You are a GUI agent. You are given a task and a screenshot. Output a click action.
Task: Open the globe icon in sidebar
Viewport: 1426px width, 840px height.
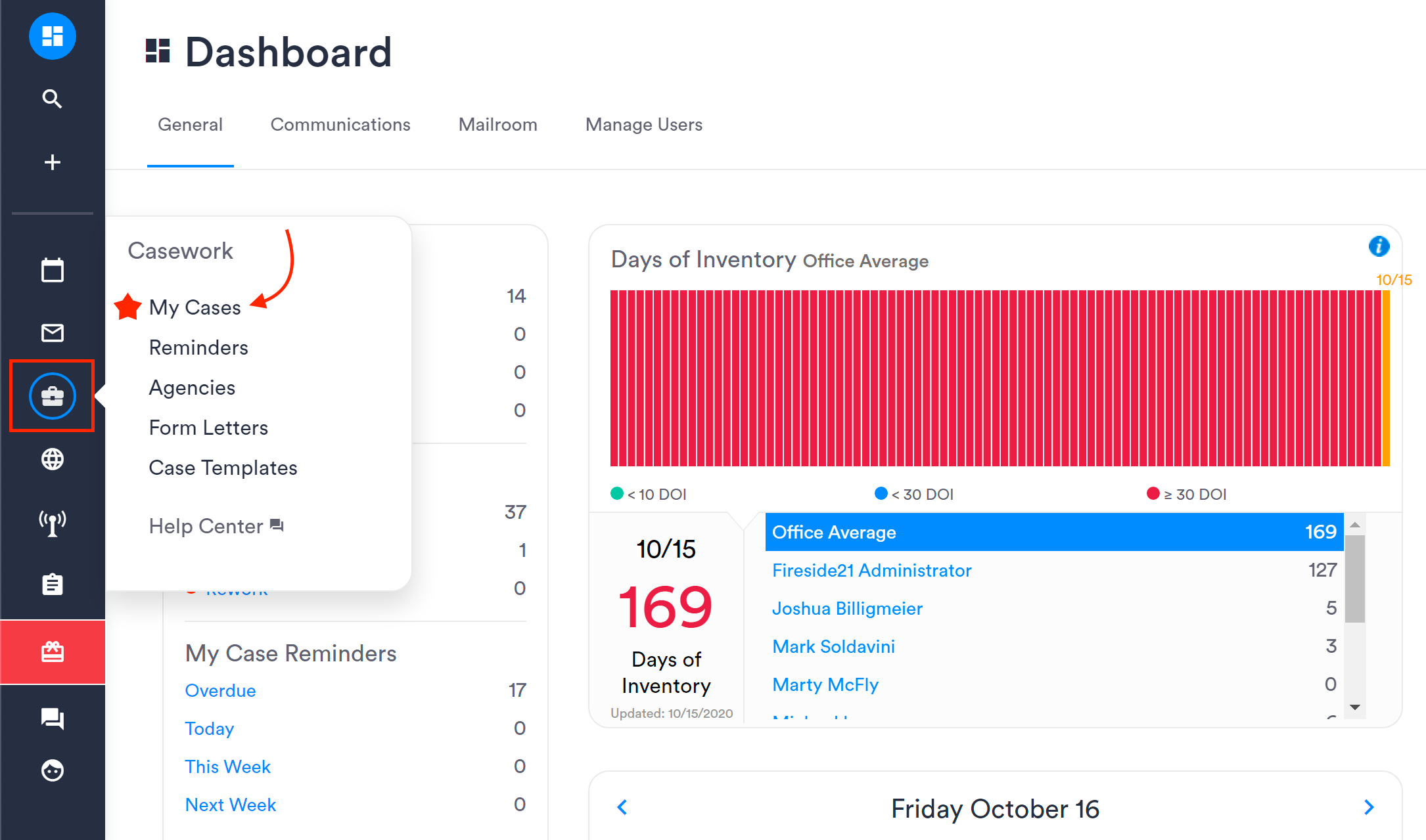pos(52,459)
